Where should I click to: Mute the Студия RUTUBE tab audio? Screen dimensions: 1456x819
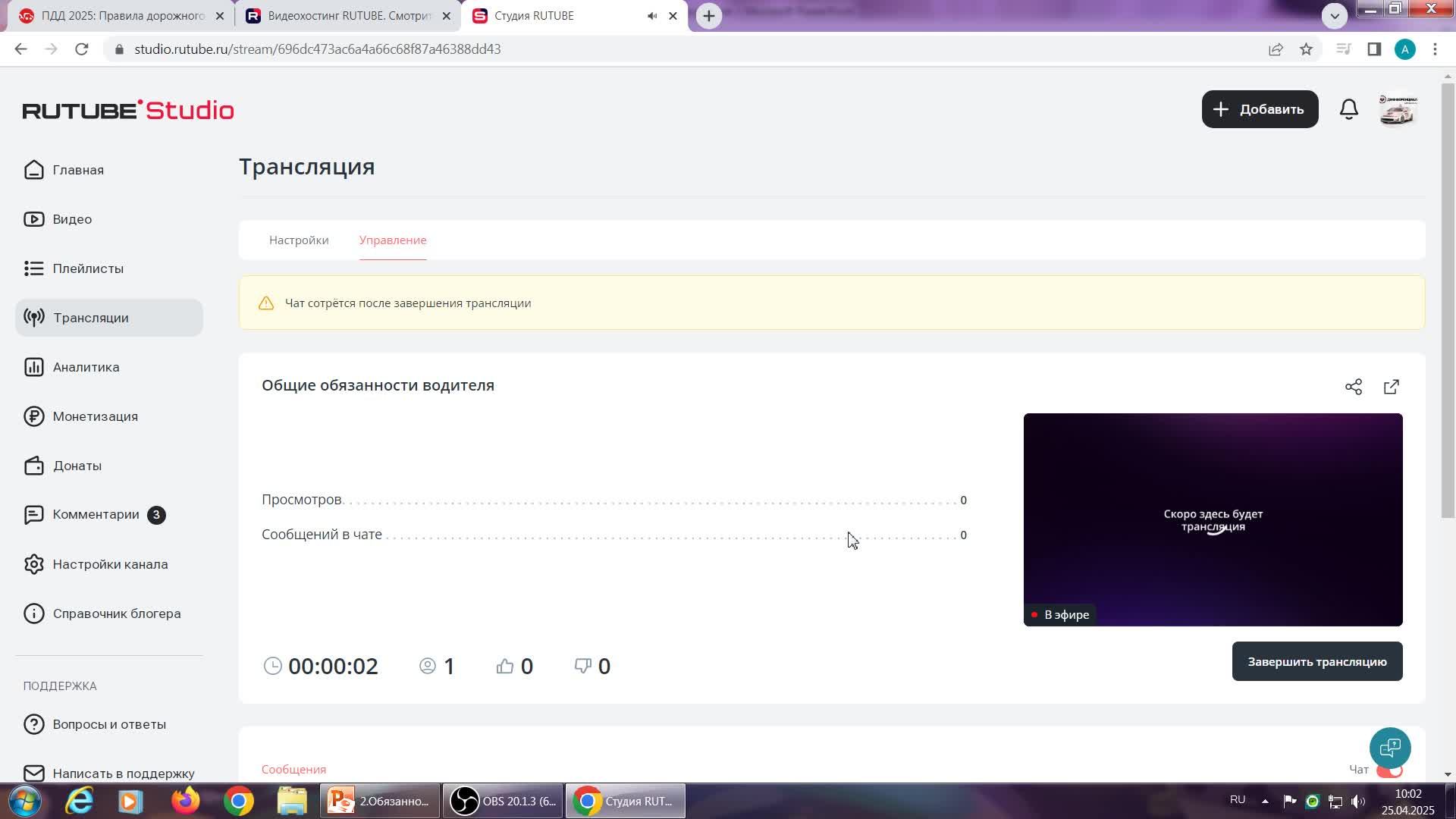point(652,16)
